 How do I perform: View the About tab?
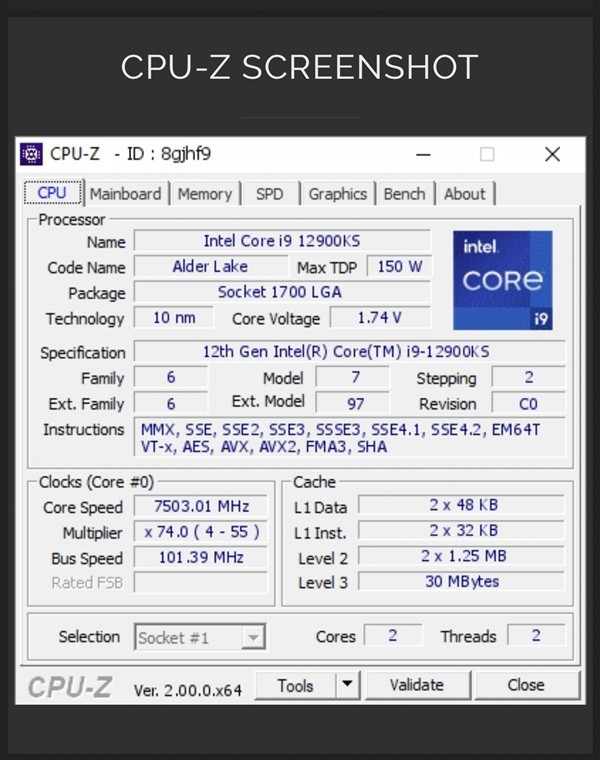(x=464, y=194)
